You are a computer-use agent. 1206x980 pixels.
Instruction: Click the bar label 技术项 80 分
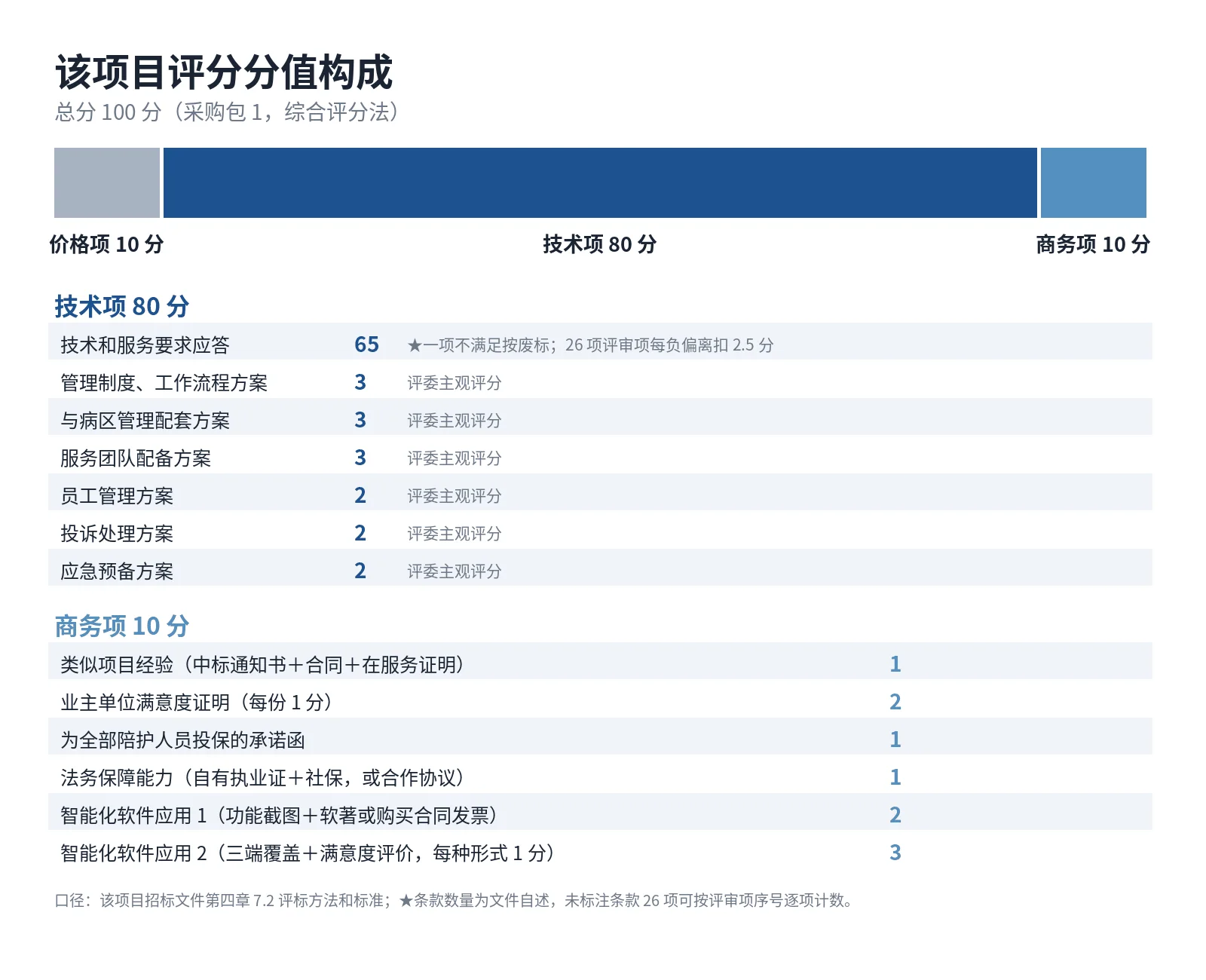click(600, 244)
